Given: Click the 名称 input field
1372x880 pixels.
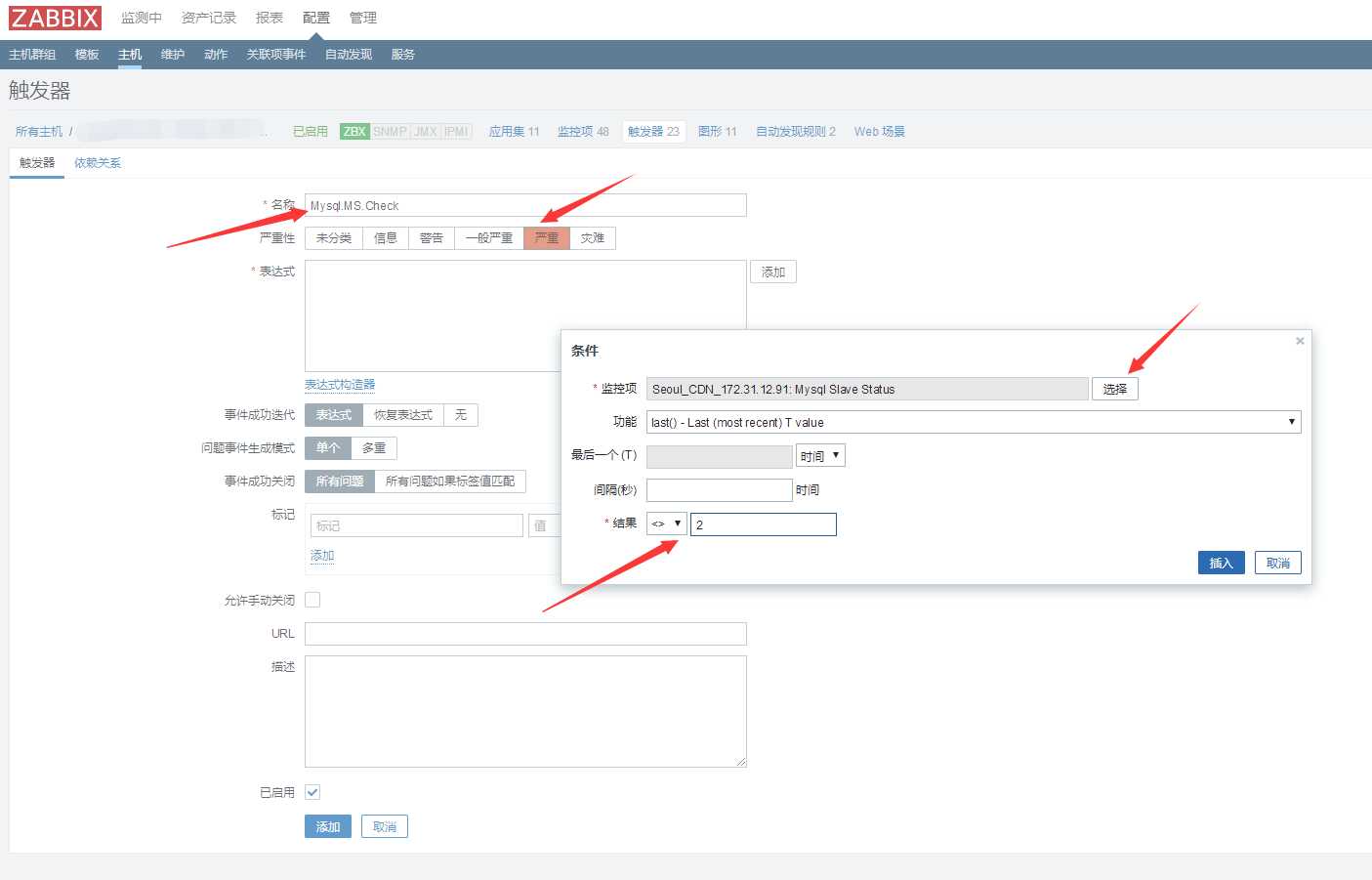Looking at the screenshot, I should [525, 205].
